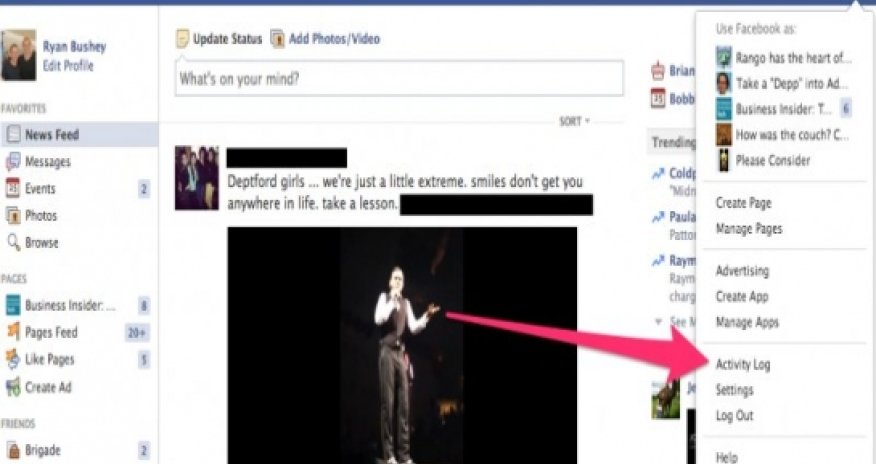Viewport: 876px width, 464px height.
Task: Open the stage performer photo in post
Action: coord(402,345)
